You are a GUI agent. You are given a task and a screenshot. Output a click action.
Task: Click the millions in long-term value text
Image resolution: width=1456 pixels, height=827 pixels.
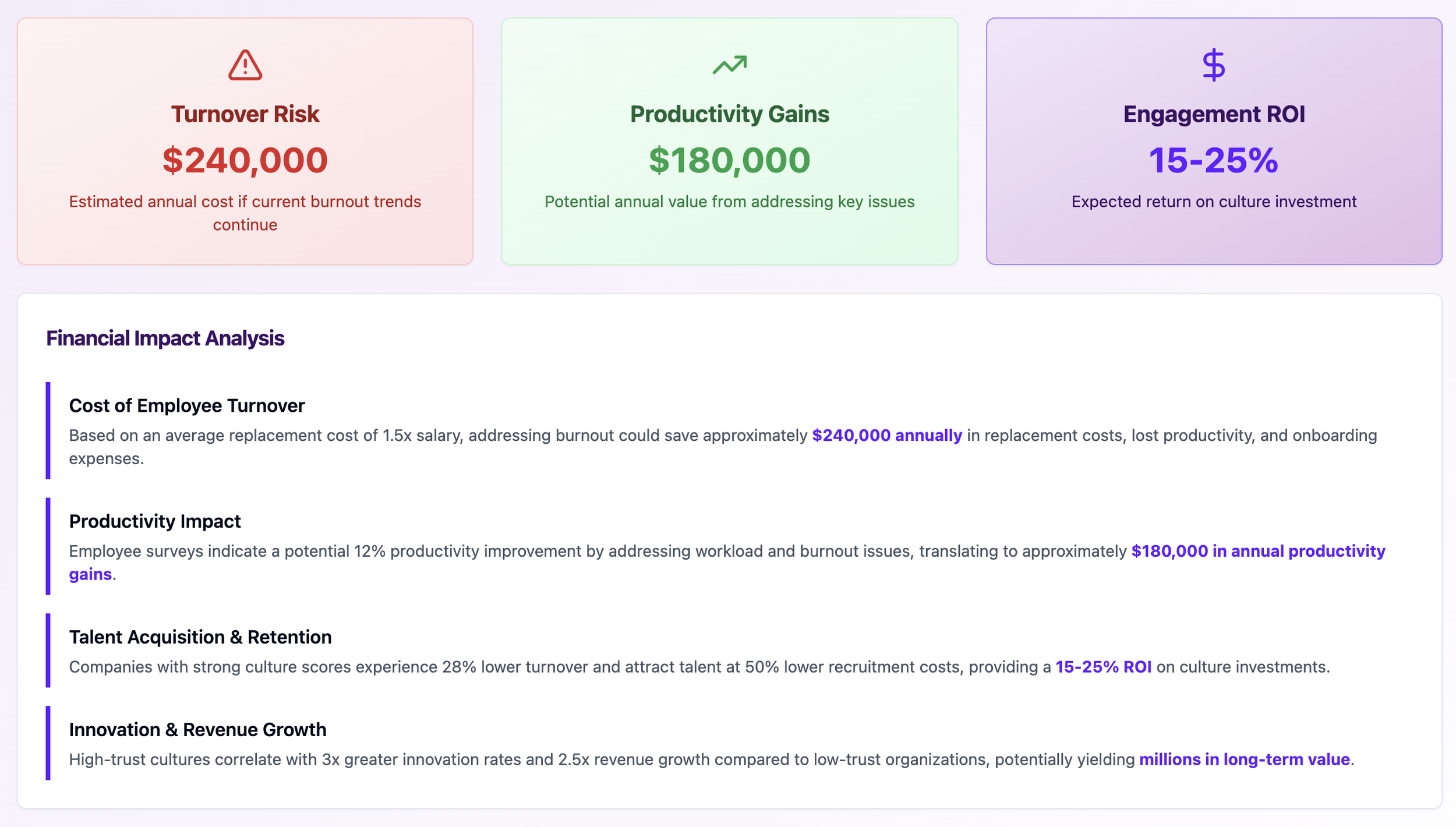pos(1244,759)
